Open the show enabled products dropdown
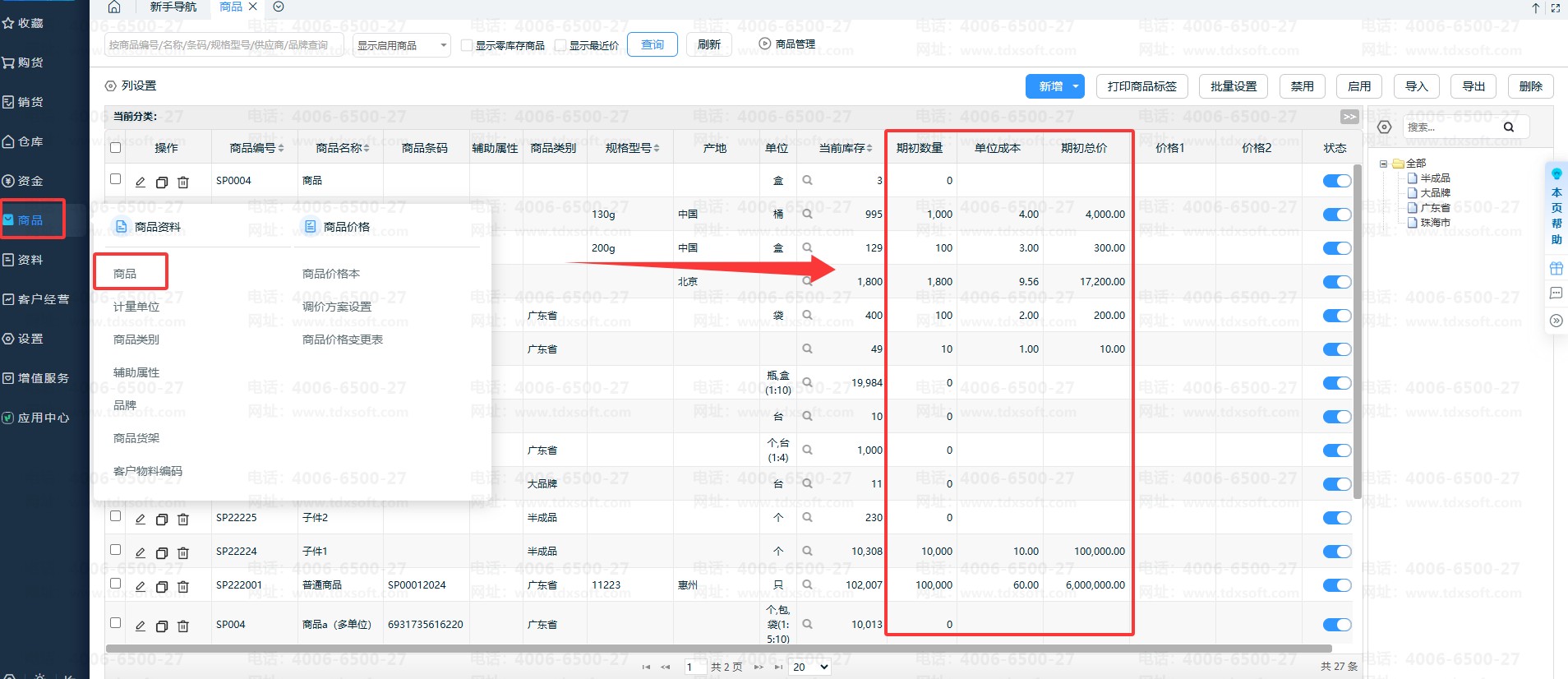This screenshot has height=679, width=1568. tap(402, 45)
